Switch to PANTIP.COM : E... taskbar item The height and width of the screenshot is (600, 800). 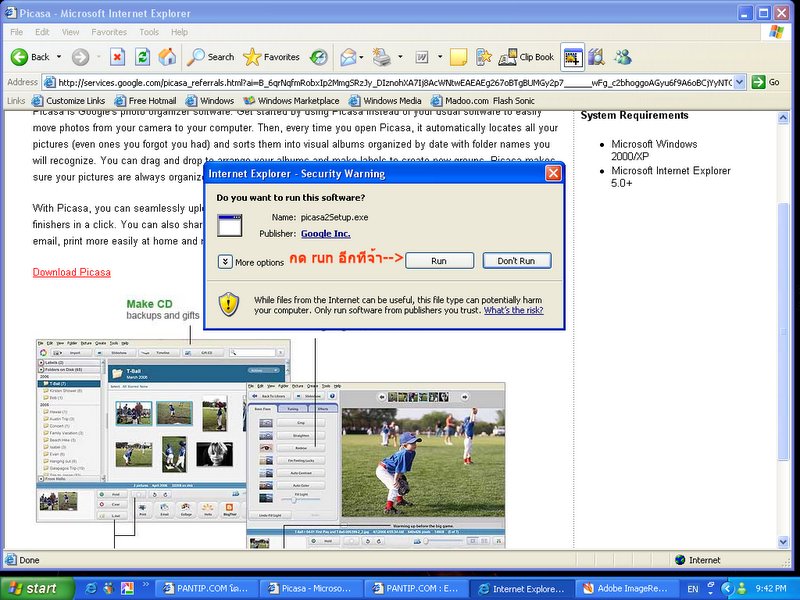tap(416, 588)
